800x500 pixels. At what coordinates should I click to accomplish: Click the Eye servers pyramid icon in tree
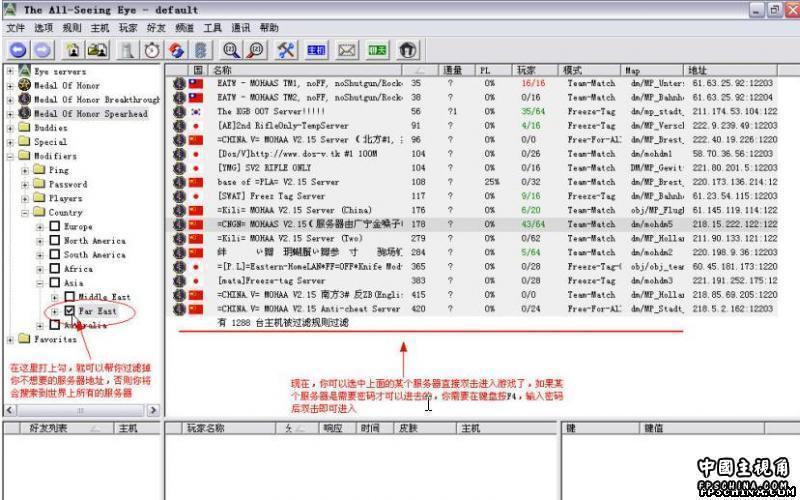point(24,71)
